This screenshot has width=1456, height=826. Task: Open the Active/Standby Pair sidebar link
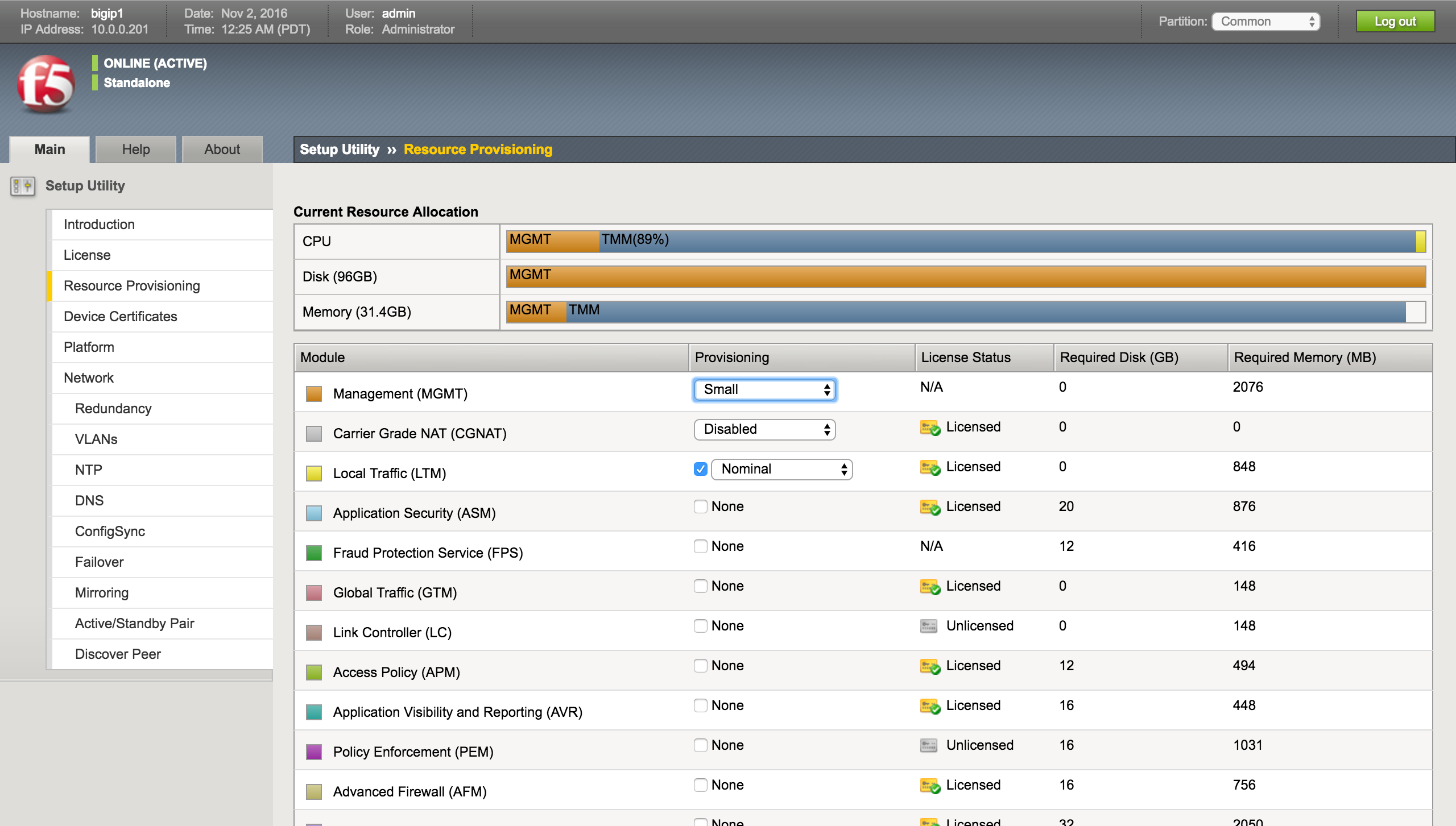162,624
